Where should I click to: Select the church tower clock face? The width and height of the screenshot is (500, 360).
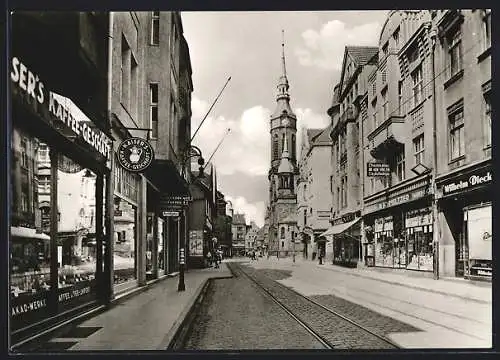(285, 122)
